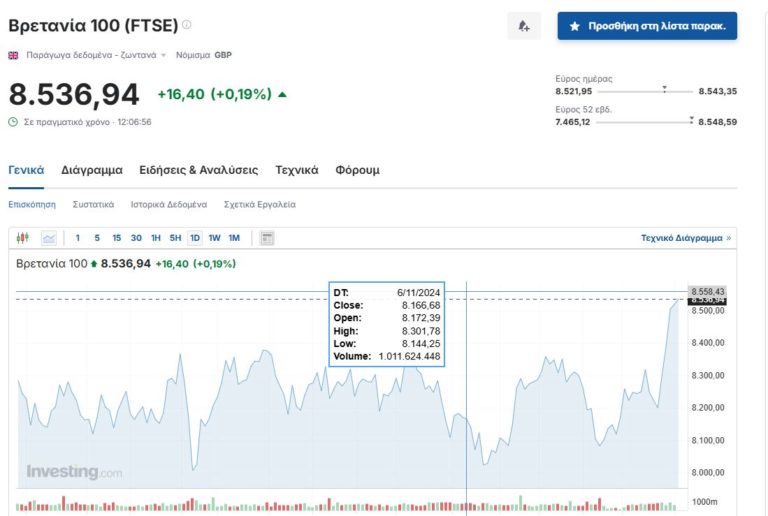Click Προσθήκη στη λίστα παρακ. button
Viewport: 768px width, 516px height.
[647, 26]
